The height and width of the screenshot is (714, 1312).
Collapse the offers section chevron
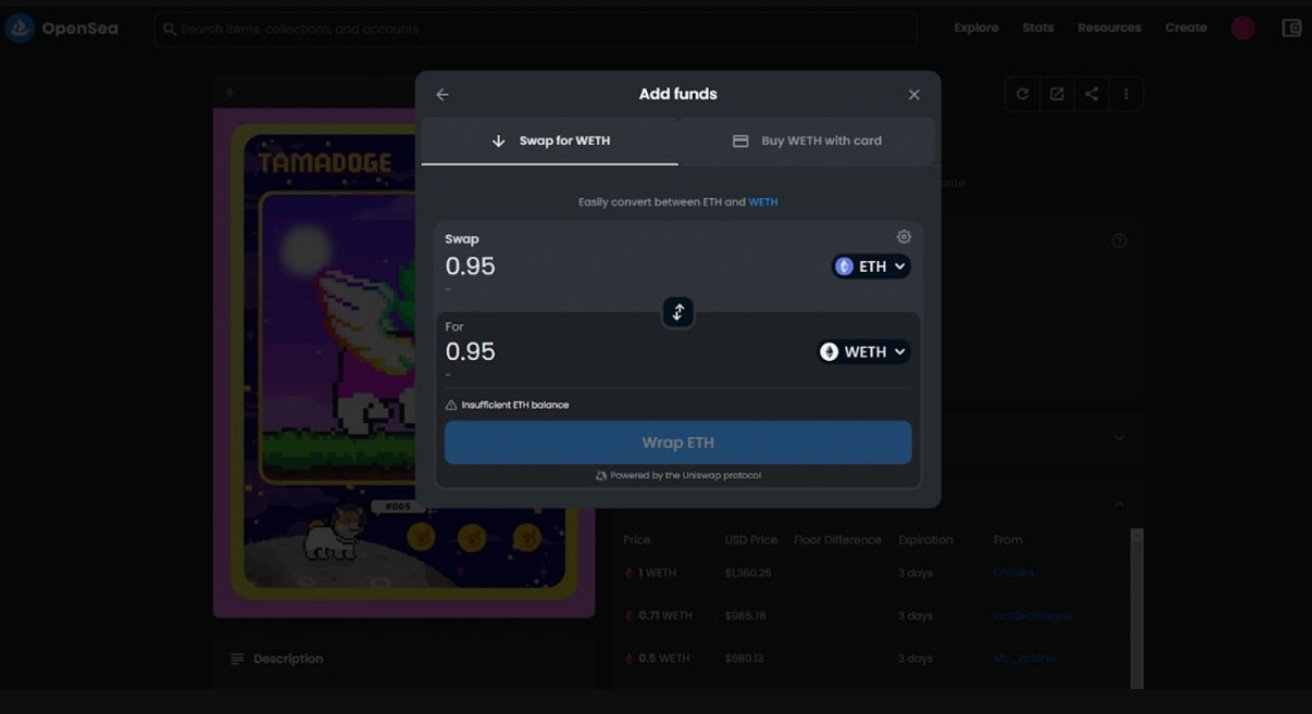point(1119,505)
